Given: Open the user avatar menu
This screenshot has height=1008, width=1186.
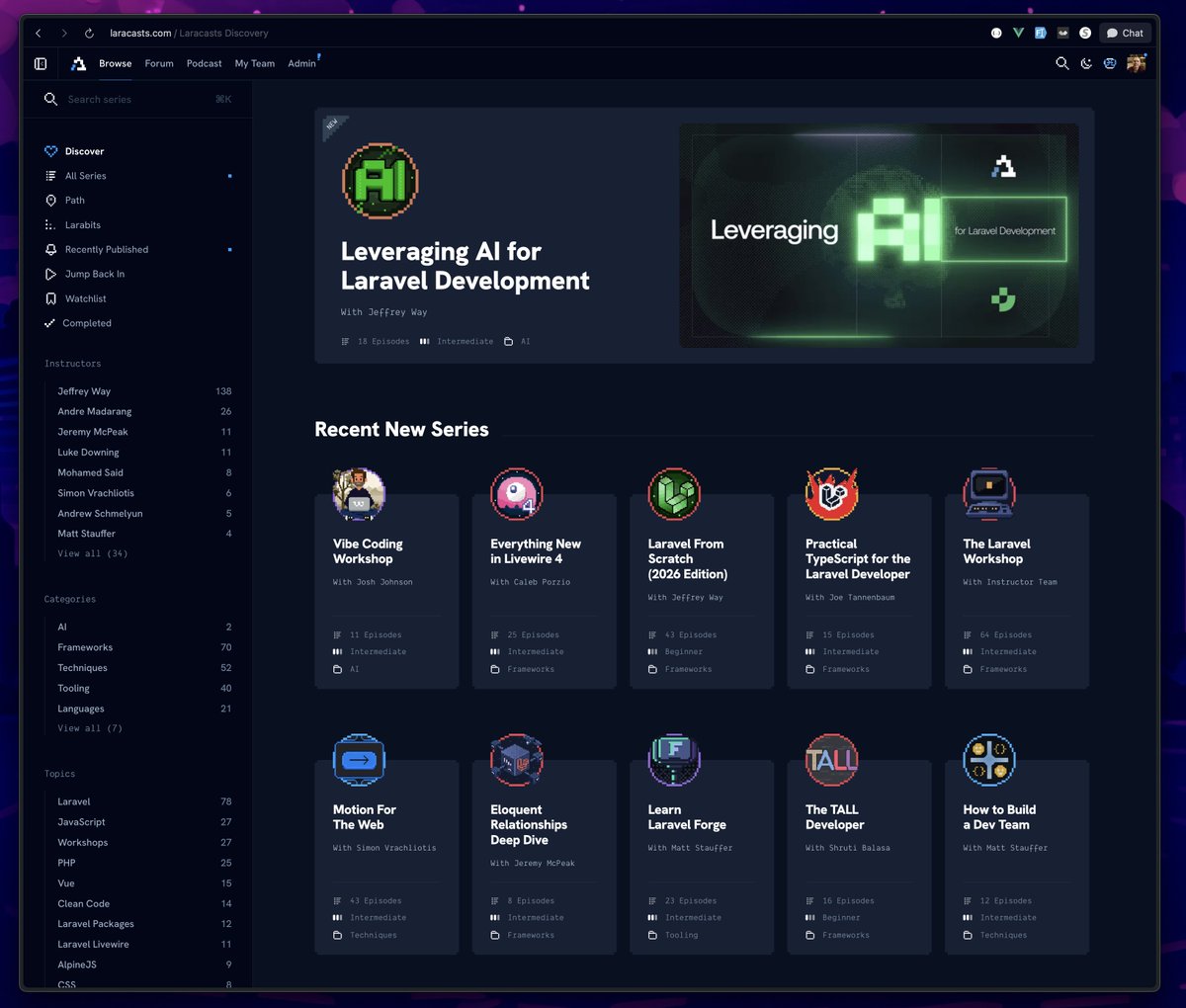Looking at the screenshot, I should [1137, 63].
